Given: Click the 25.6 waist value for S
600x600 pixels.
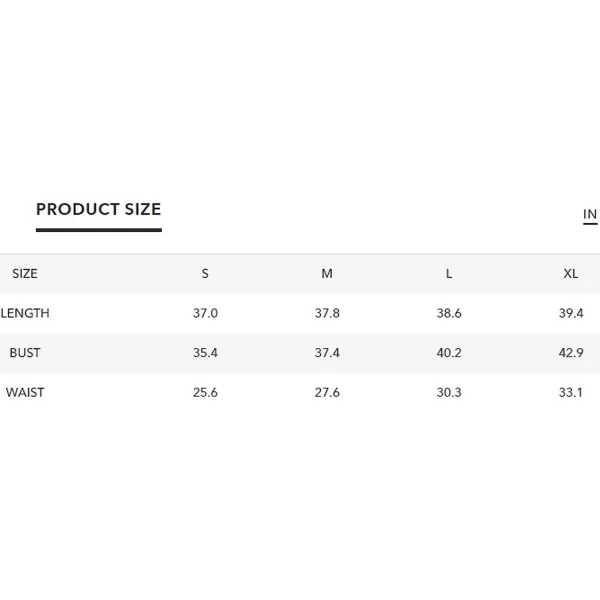Looking at the screenshot, I should [x=205, y=393].
